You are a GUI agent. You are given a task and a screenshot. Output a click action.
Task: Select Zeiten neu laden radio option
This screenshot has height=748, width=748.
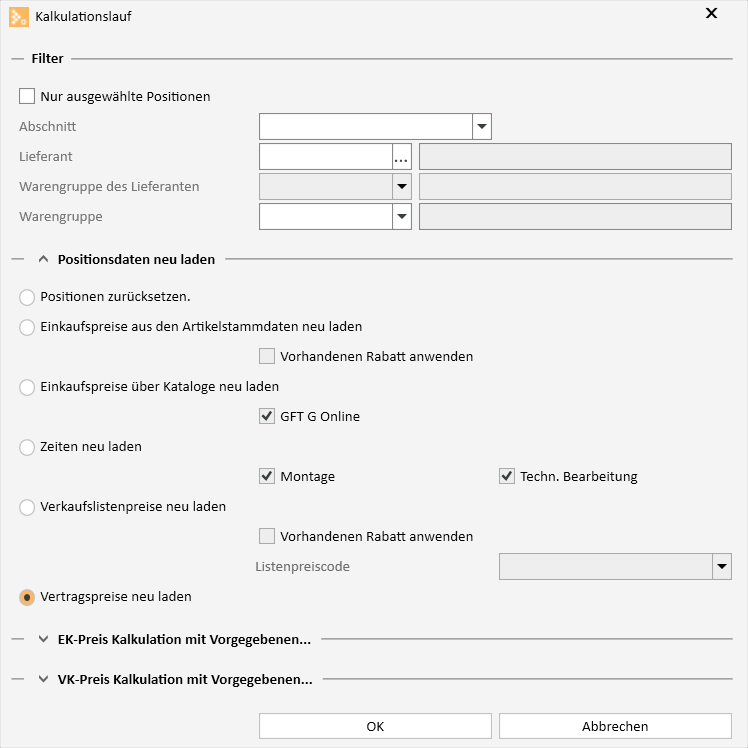[x=27, y=447]
